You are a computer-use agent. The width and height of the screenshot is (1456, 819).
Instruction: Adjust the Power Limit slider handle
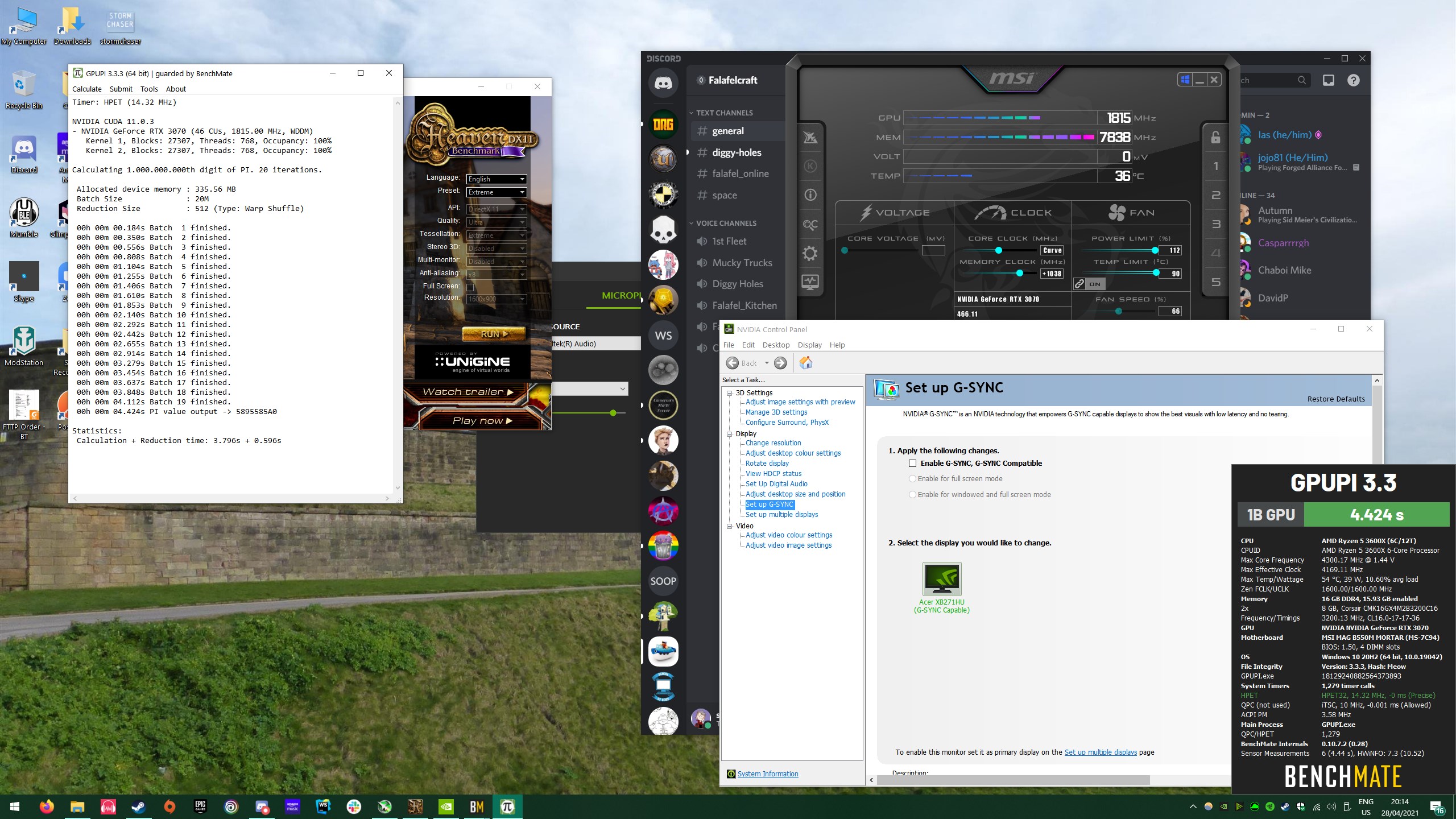pyautogui.click(x=1155, y=250)
